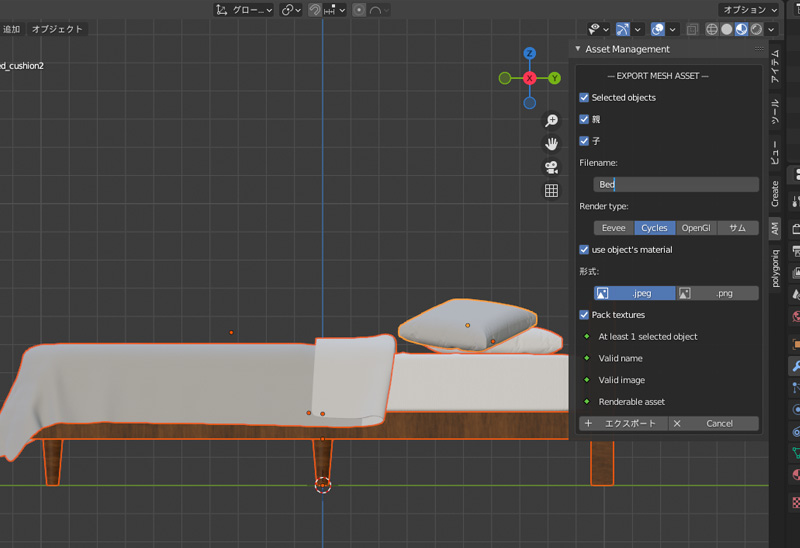Collapse the Asset Management panel
The height and width of the screenshot is (548, 800).
[578, 49]
